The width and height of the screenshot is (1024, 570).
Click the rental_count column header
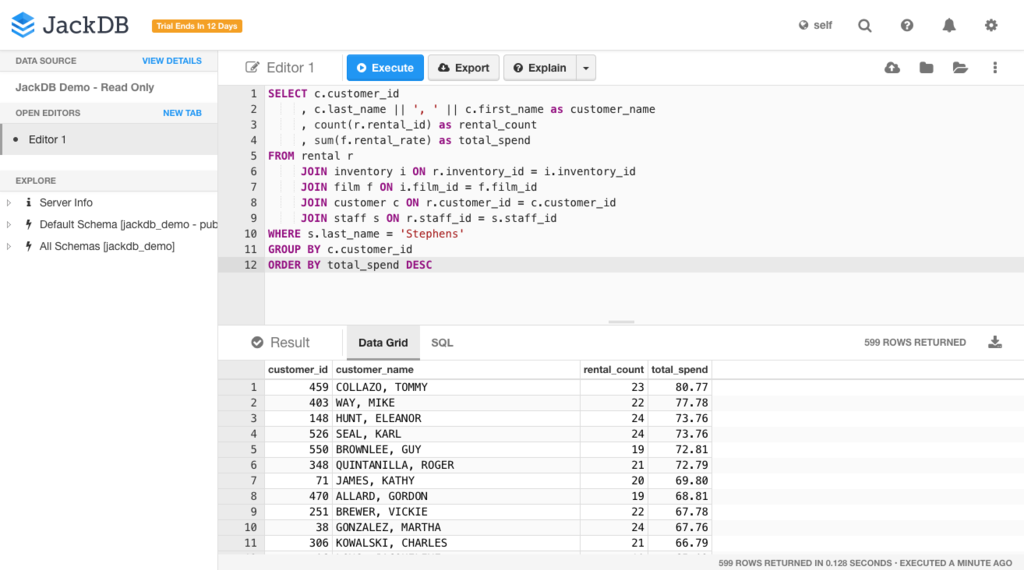[x=613, y=370]
